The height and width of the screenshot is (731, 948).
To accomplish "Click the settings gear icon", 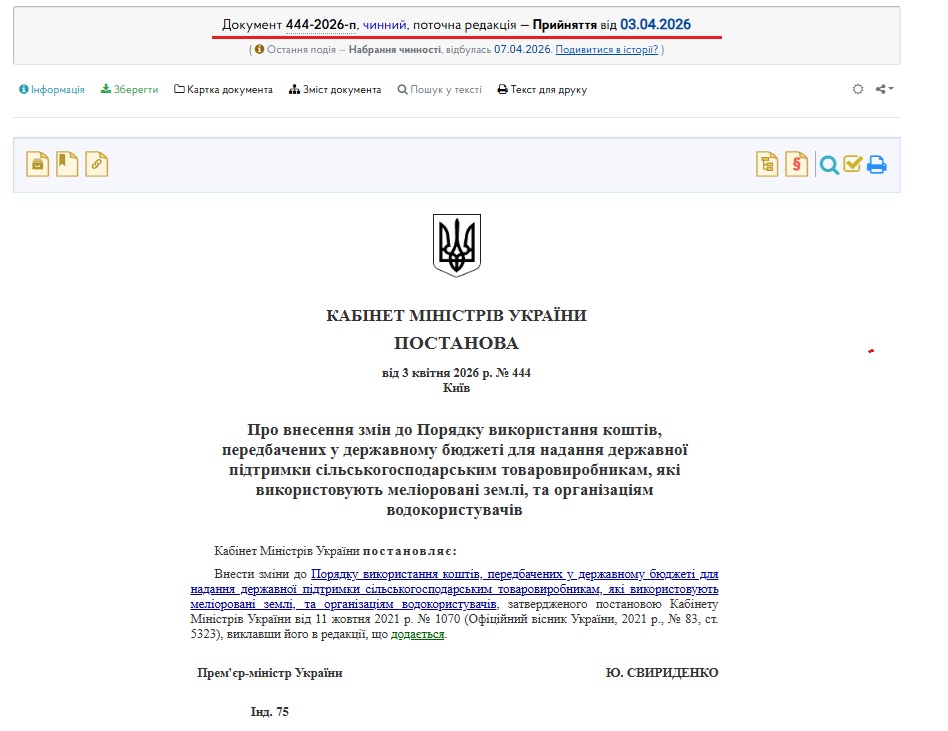I will (858, 89).
